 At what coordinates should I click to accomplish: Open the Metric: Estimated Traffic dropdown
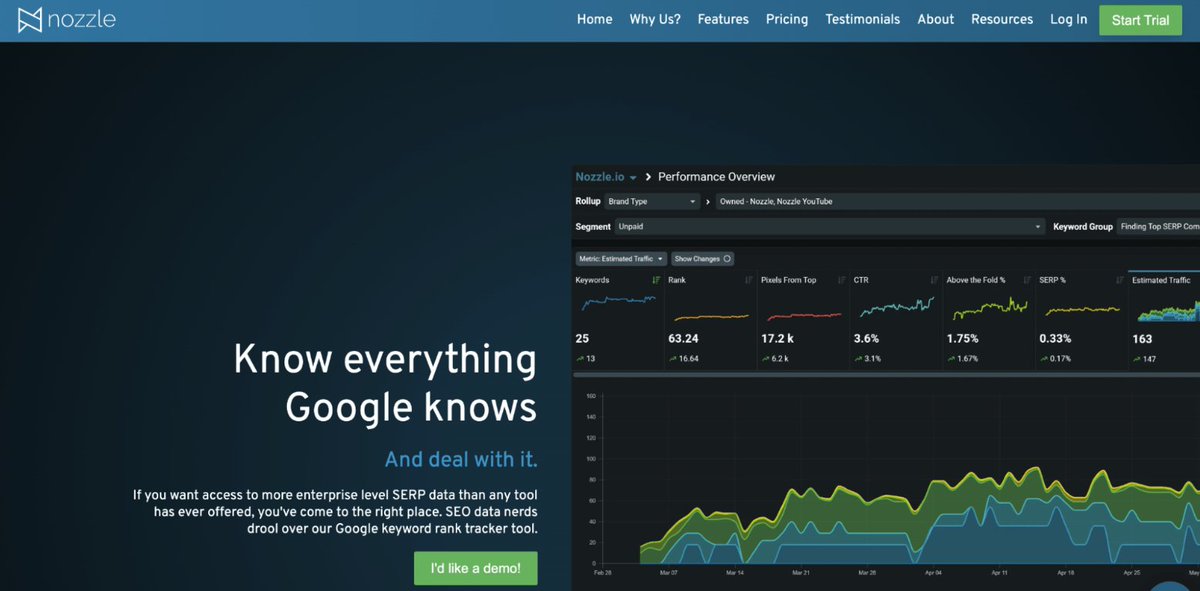(x=621, y=259)
